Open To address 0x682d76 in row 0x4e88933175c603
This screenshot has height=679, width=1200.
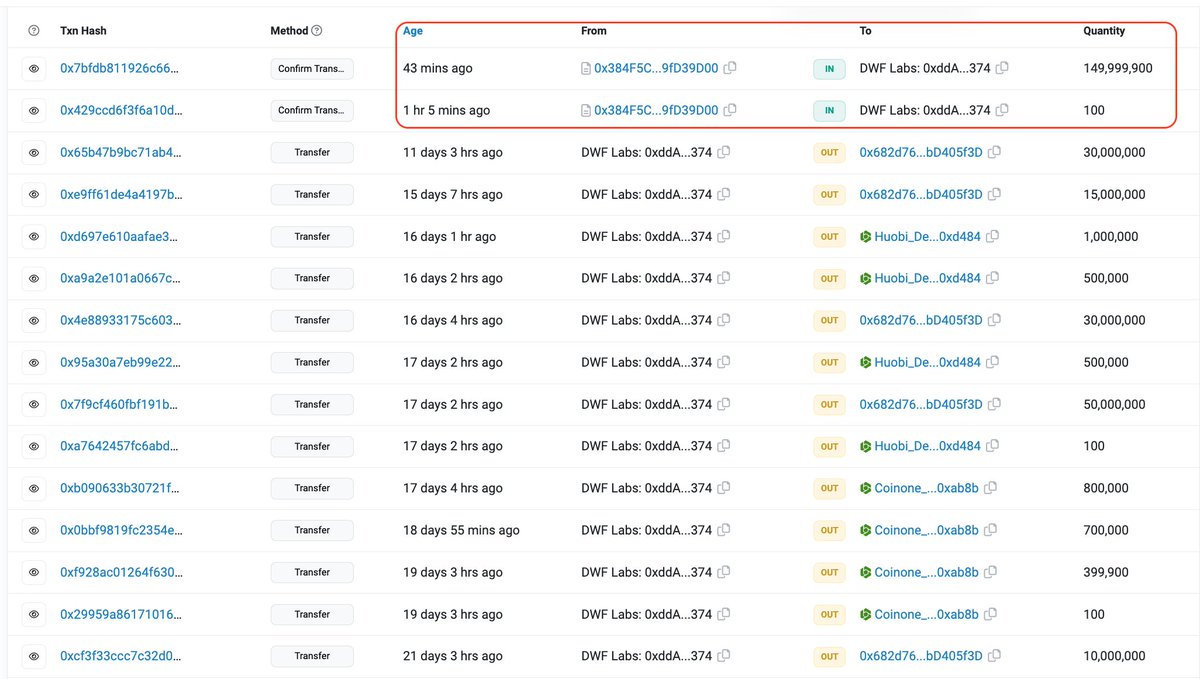coord(921,320)
